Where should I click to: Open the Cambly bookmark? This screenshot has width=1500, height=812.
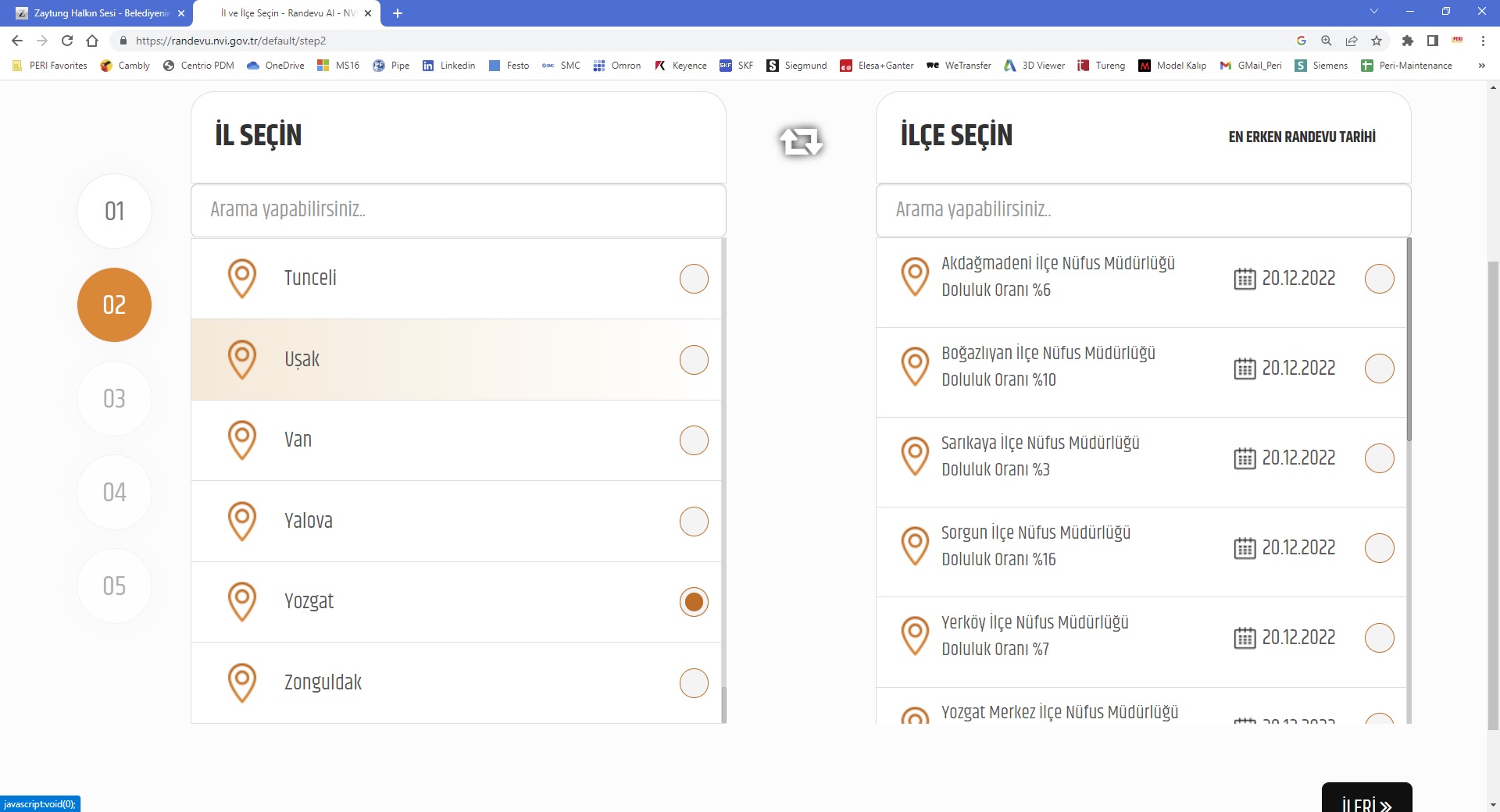pyautogui.click(x=125, y=66)
